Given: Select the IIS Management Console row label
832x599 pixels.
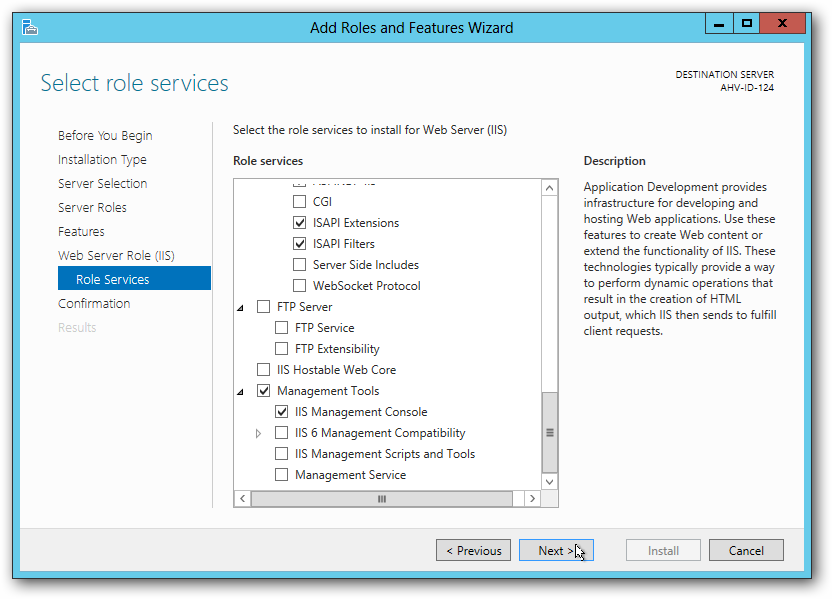Looking at the screenshot, I should [361, 412].
